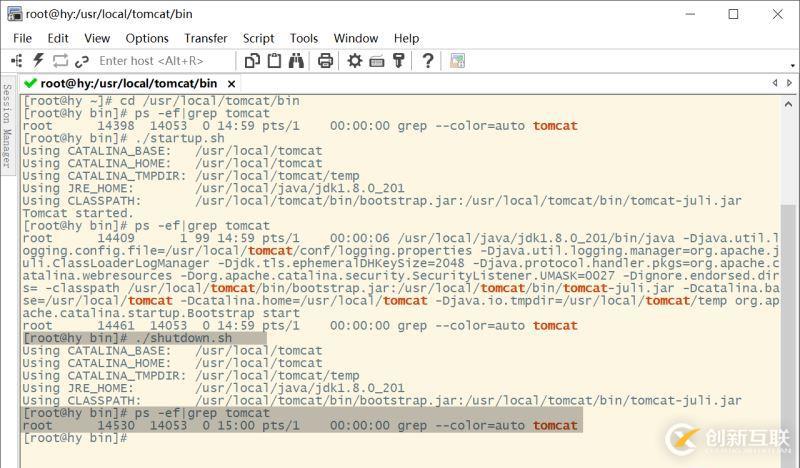
Task: Click the tab scroll left arrow
Action: [775, 83]
